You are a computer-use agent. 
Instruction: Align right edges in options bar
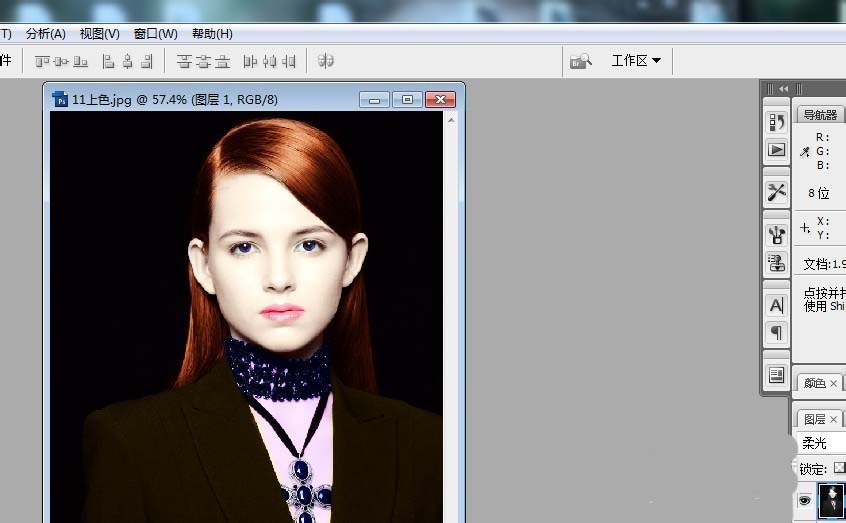pyautogui.click(x=147, y=62)
